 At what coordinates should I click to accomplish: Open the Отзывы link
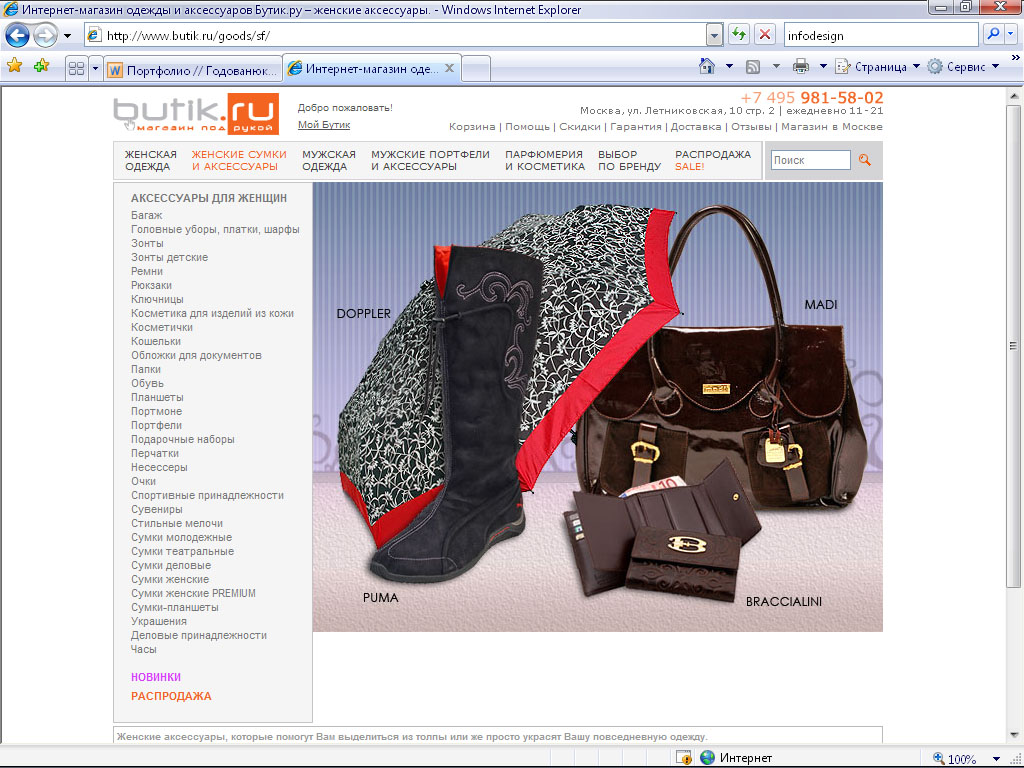click(751, 127)
